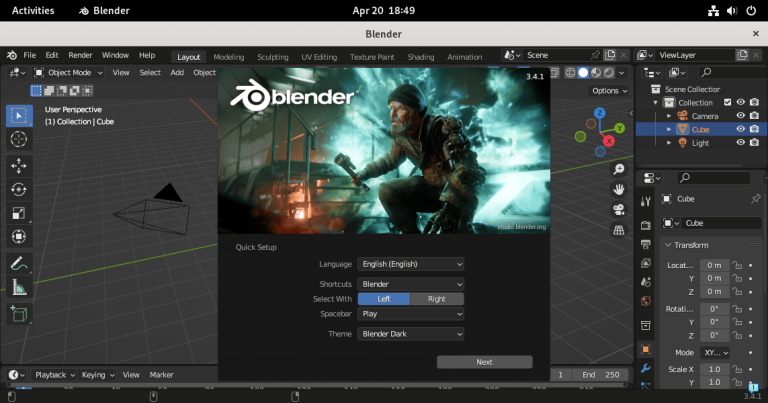This screenshot has width=768, height=403.
Task: Open the Modifiers wrench properties icon
Action: (646, 368)
